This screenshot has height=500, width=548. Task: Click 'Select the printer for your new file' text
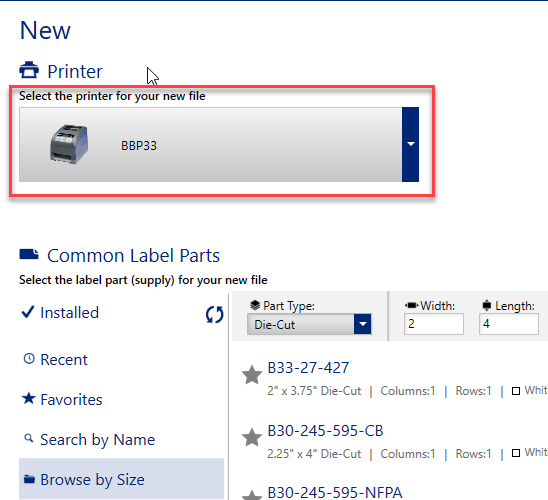[112, 96]
